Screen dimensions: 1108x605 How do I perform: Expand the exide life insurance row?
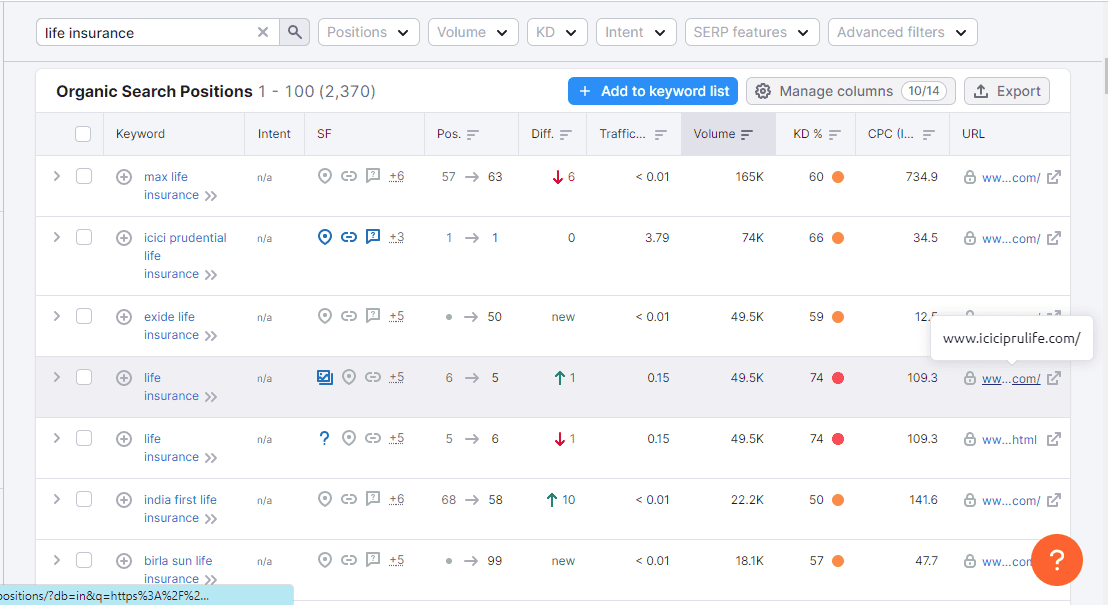click(x=57, y=316)
